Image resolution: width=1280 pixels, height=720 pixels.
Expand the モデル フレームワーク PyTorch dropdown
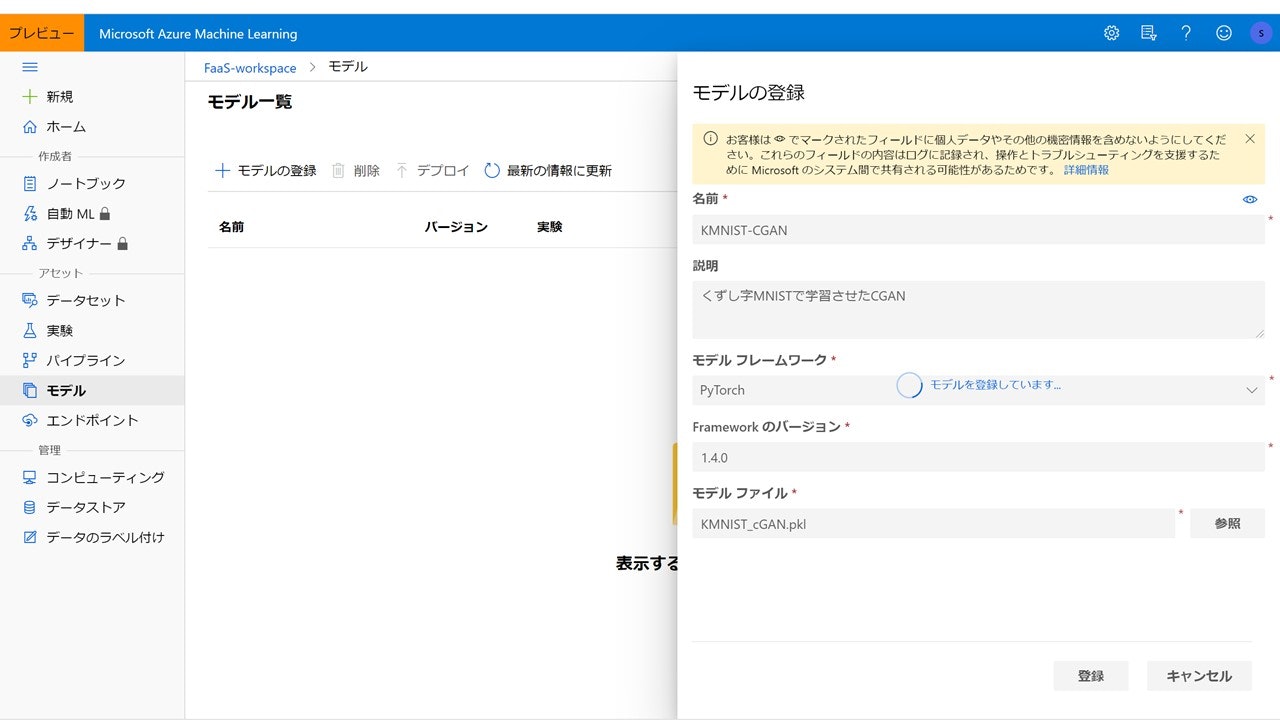pyautogui.click(x=978, y=390)
